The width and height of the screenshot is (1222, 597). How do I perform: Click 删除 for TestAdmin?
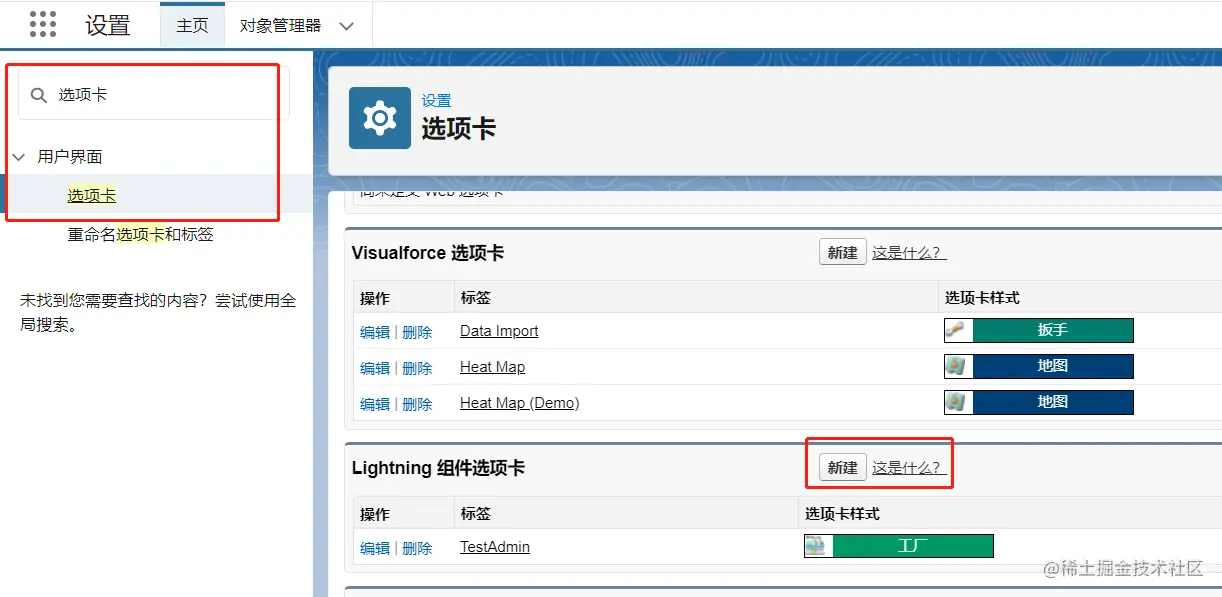click(417, 548)
